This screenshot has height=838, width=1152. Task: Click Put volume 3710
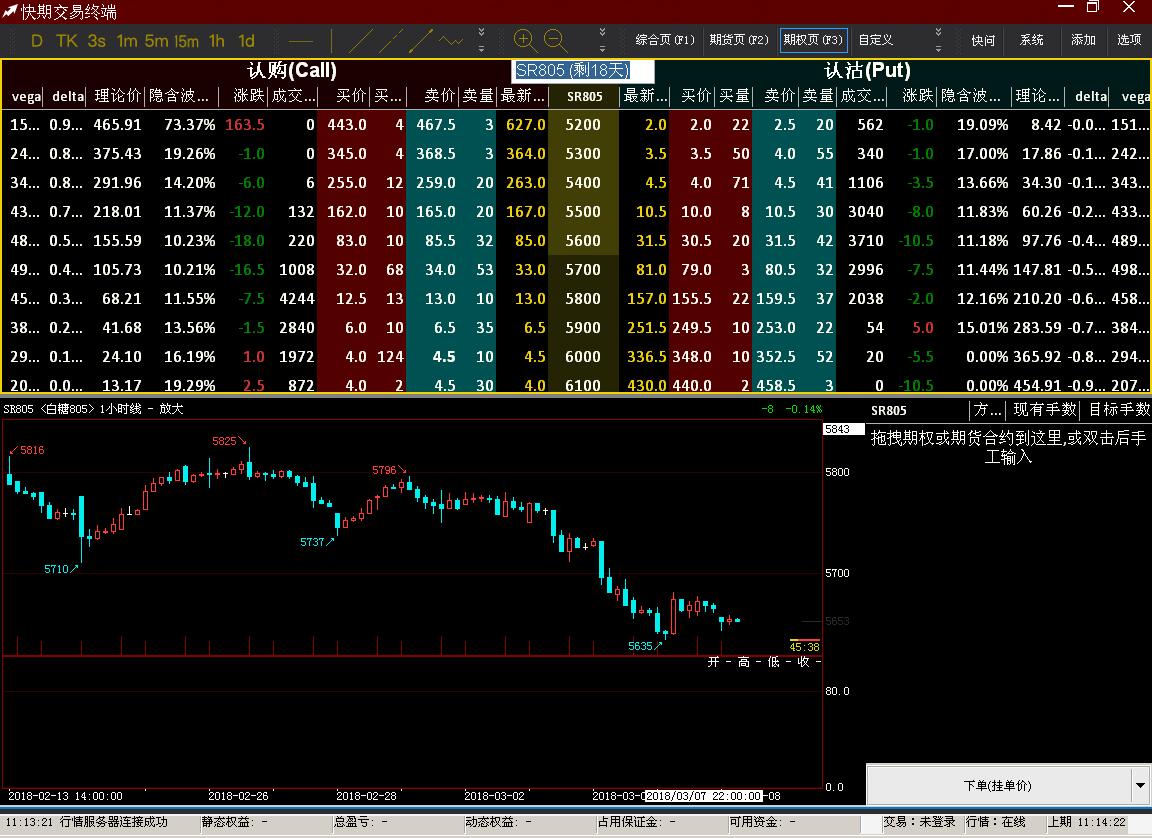click(865, 241)
